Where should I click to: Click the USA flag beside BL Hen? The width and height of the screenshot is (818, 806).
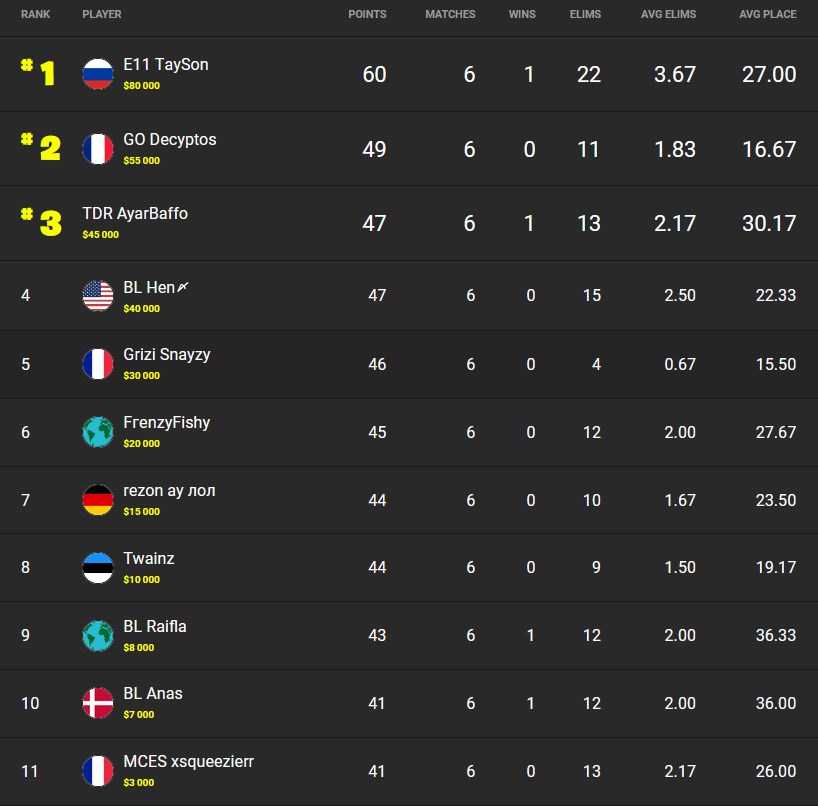tap(98, 296)
